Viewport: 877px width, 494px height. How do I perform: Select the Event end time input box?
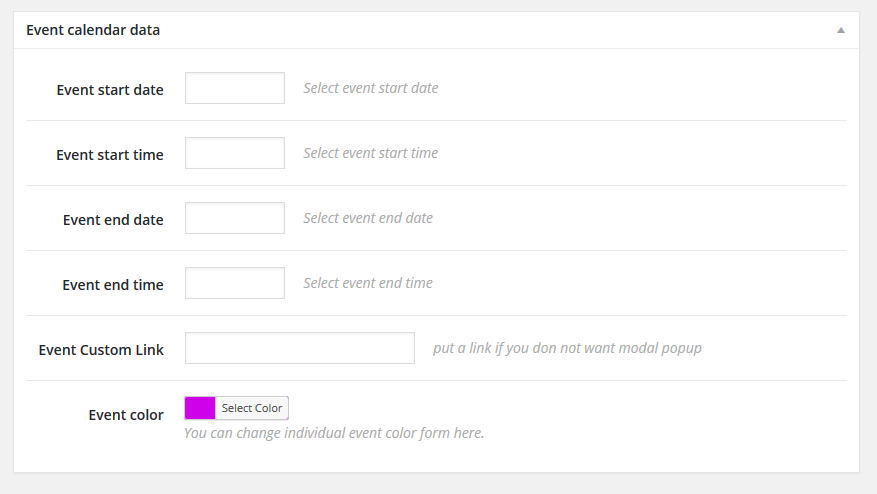click(235, 283)
